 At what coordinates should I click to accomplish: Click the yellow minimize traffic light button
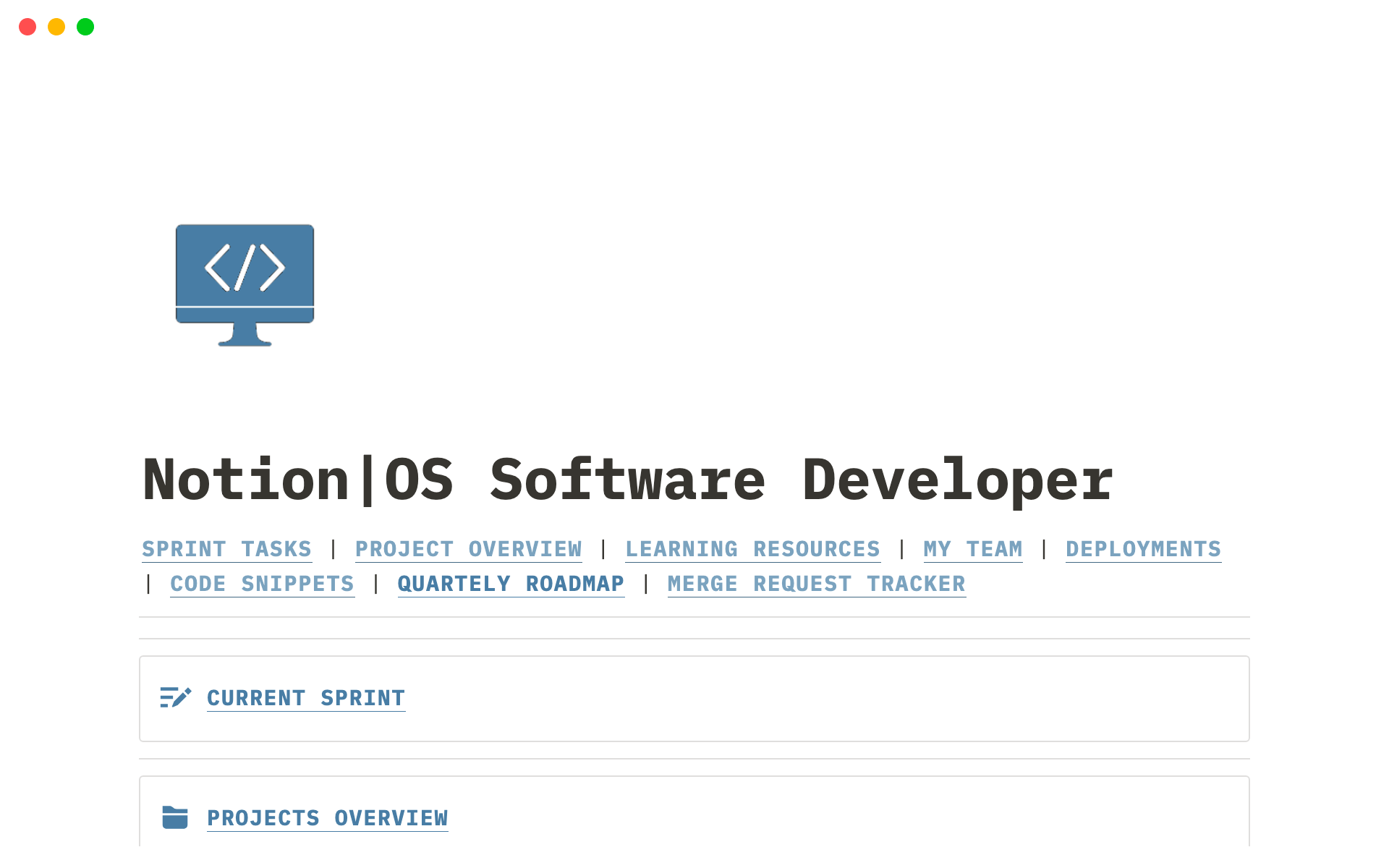pyautogui.click(x=56, y=27)
